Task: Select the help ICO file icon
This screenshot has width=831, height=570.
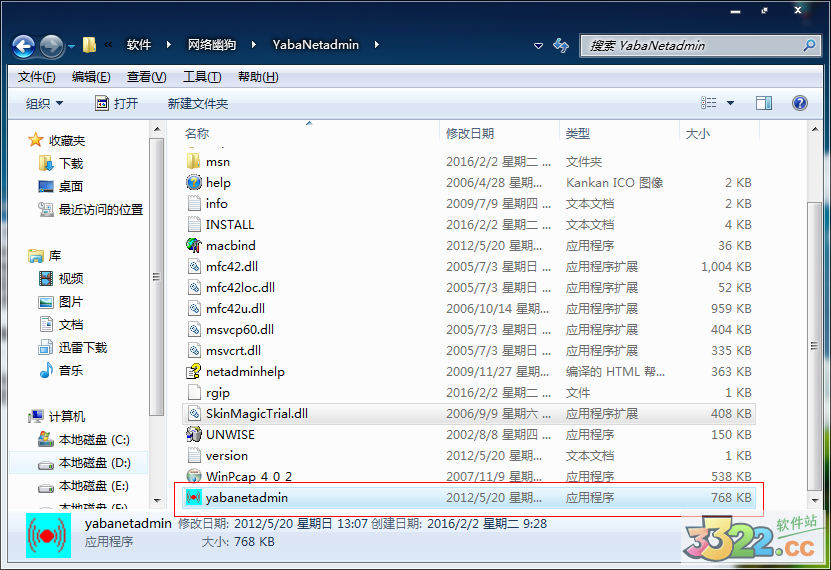Action: [194, 183]
